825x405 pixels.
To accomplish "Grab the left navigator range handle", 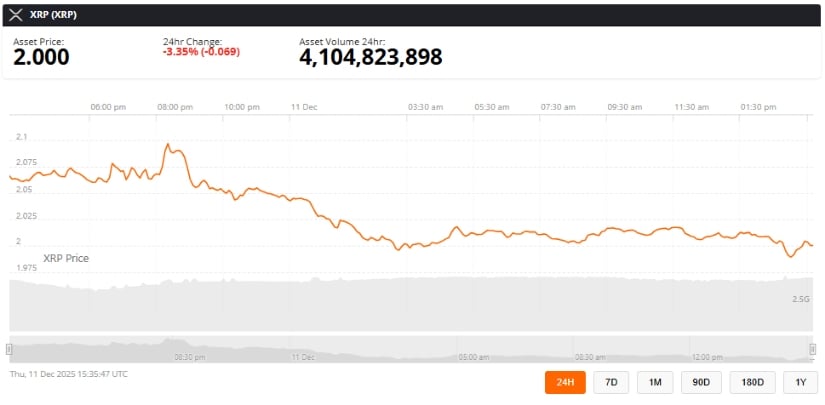I will (9, 349).
